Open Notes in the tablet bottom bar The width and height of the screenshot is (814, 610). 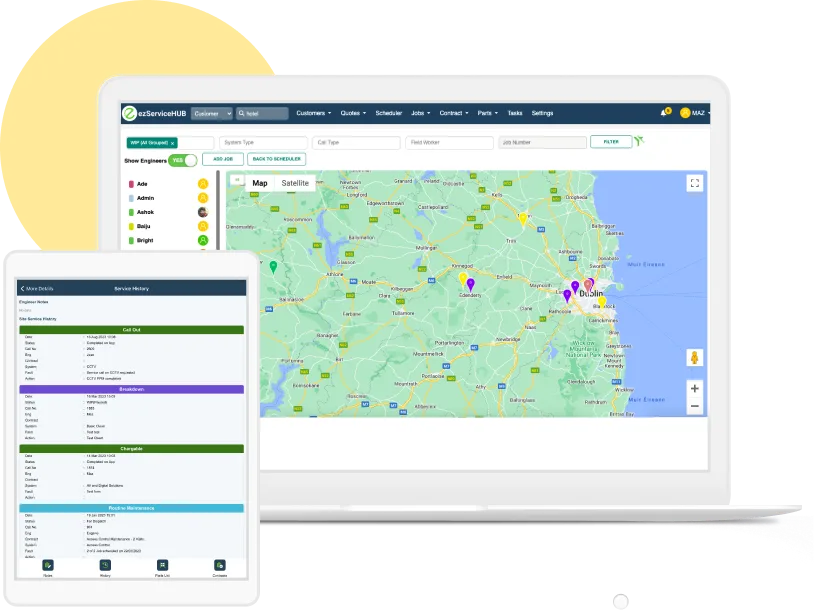pos(48,567)
